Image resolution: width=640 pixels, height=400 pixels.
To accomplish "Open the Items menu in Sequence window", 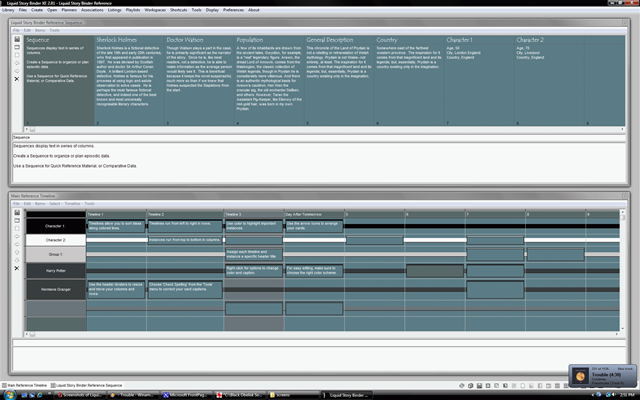I will point(40,30).
